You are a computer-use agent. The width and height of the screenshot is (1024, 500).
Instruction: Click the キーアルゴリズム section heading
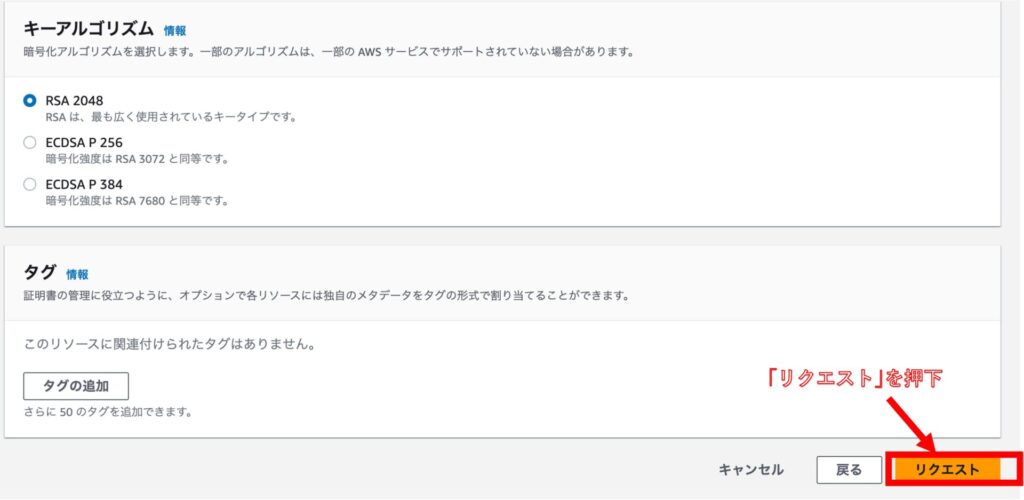(89, 29)
